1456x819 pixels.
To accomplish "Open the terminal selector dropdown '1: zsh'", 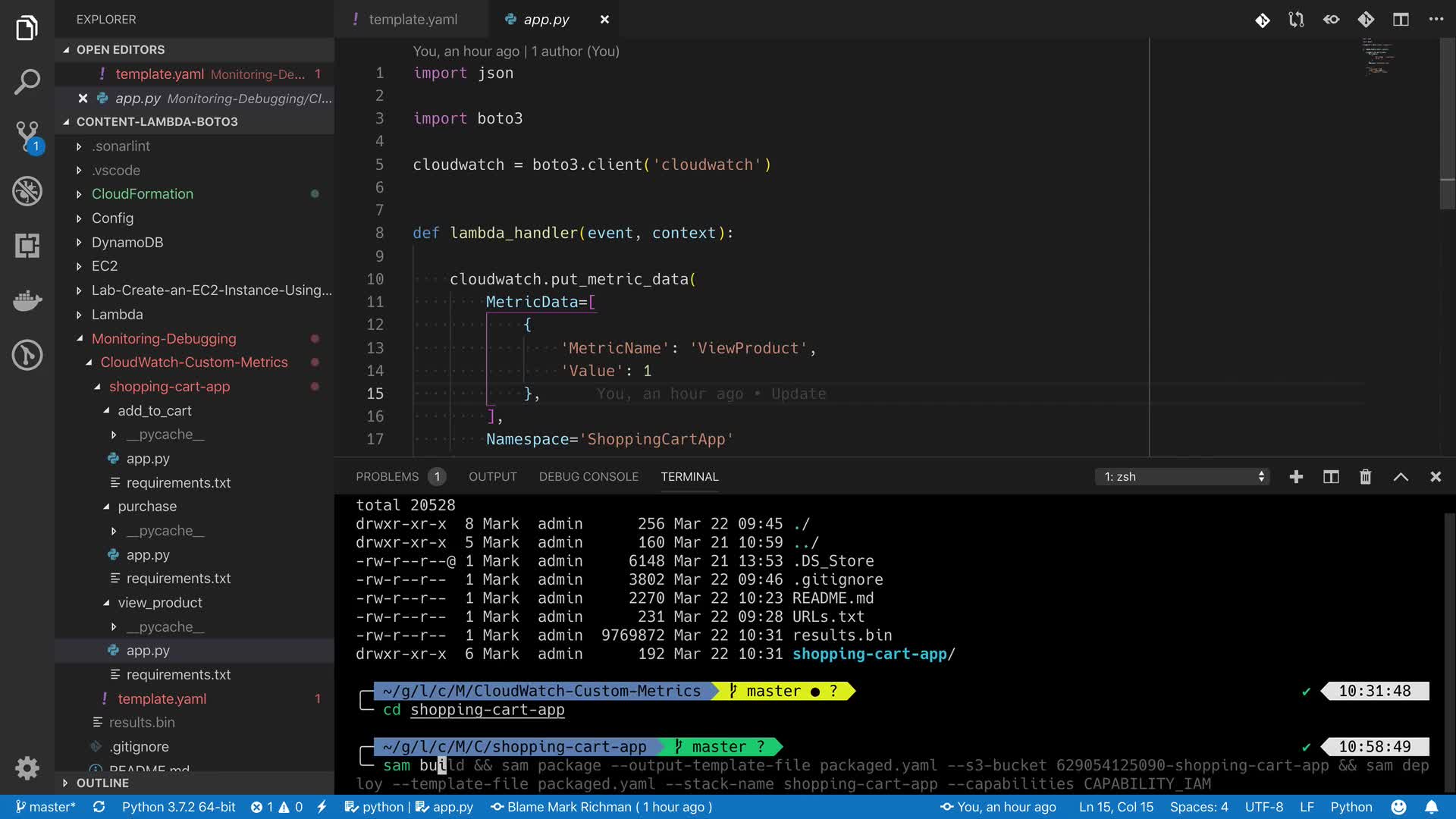I will 1183,476.
